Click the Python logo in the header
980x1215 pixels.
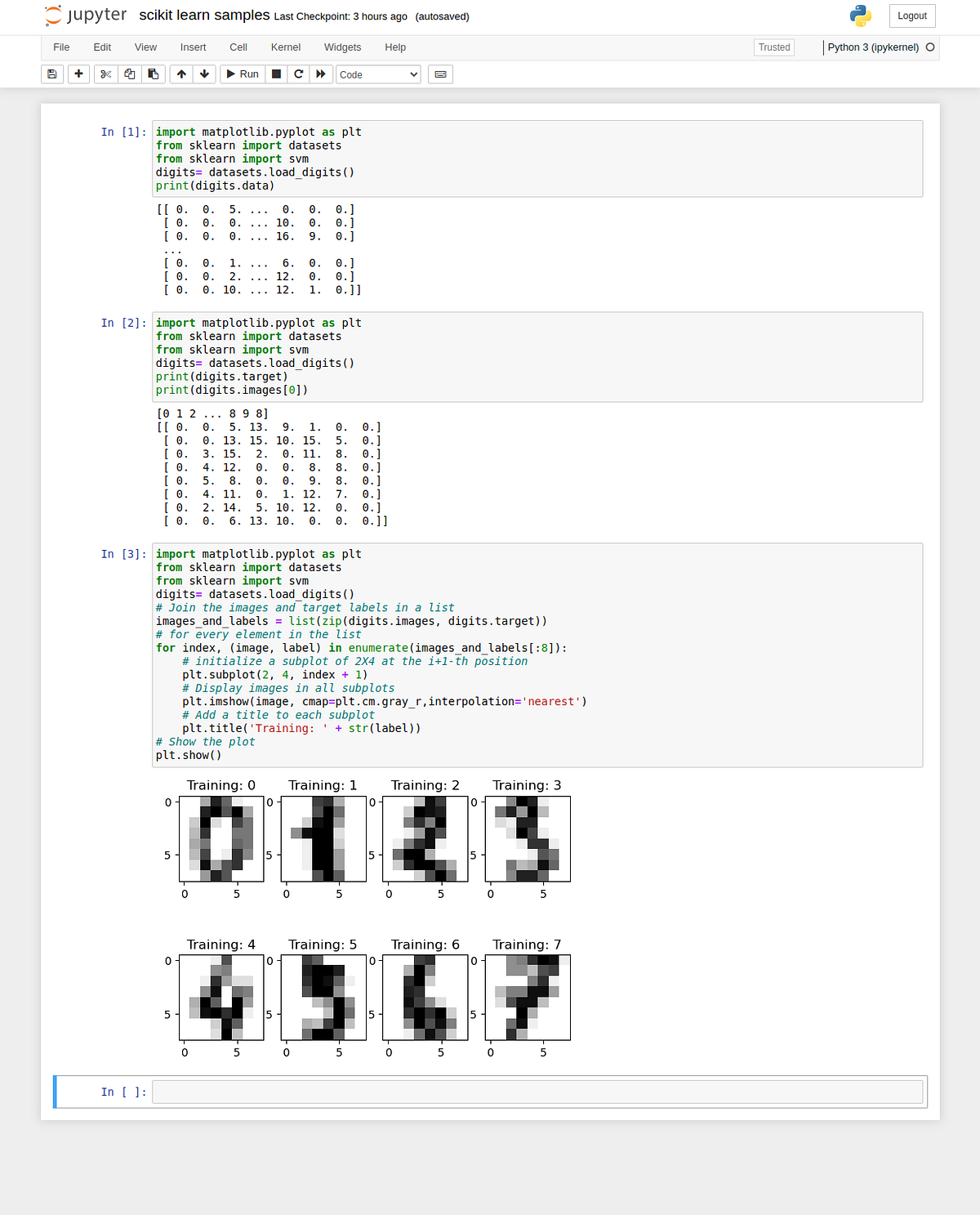coord(860,16)
